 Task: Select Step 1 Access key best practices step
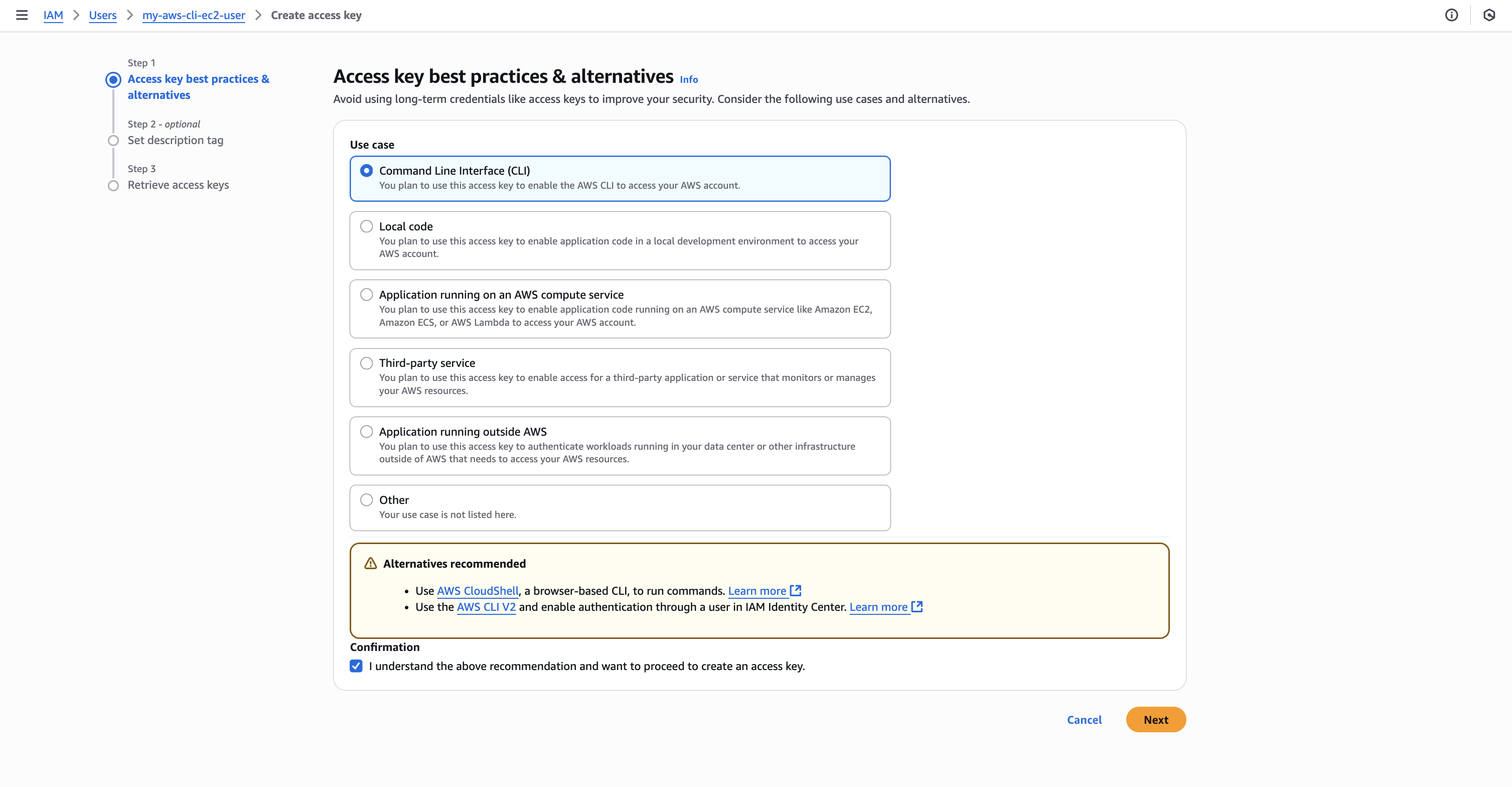pyautogui.click(x=198, y=87)
